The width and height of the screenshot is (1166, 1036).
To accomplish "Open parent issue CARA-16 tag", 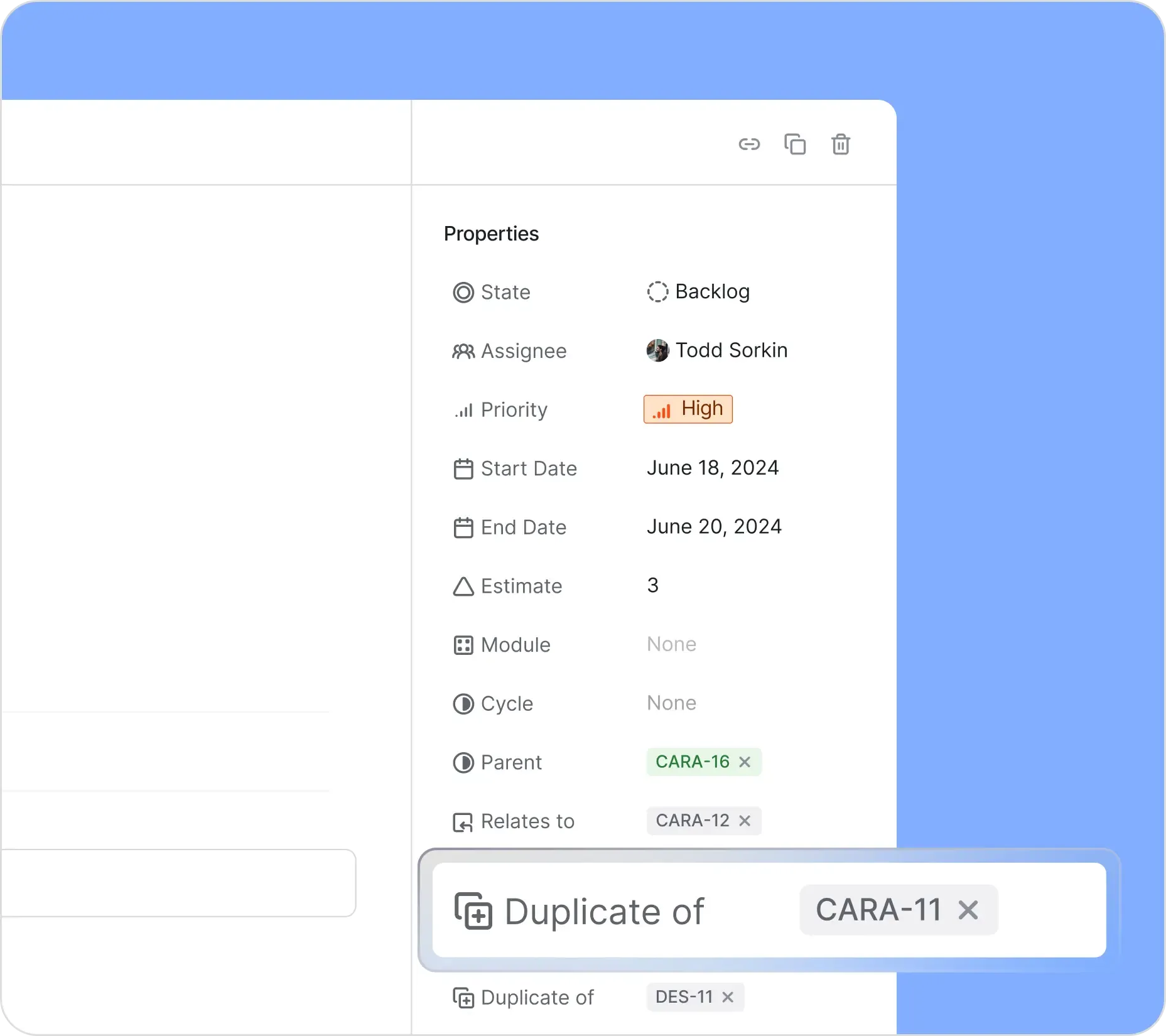I will click(692, 762).
